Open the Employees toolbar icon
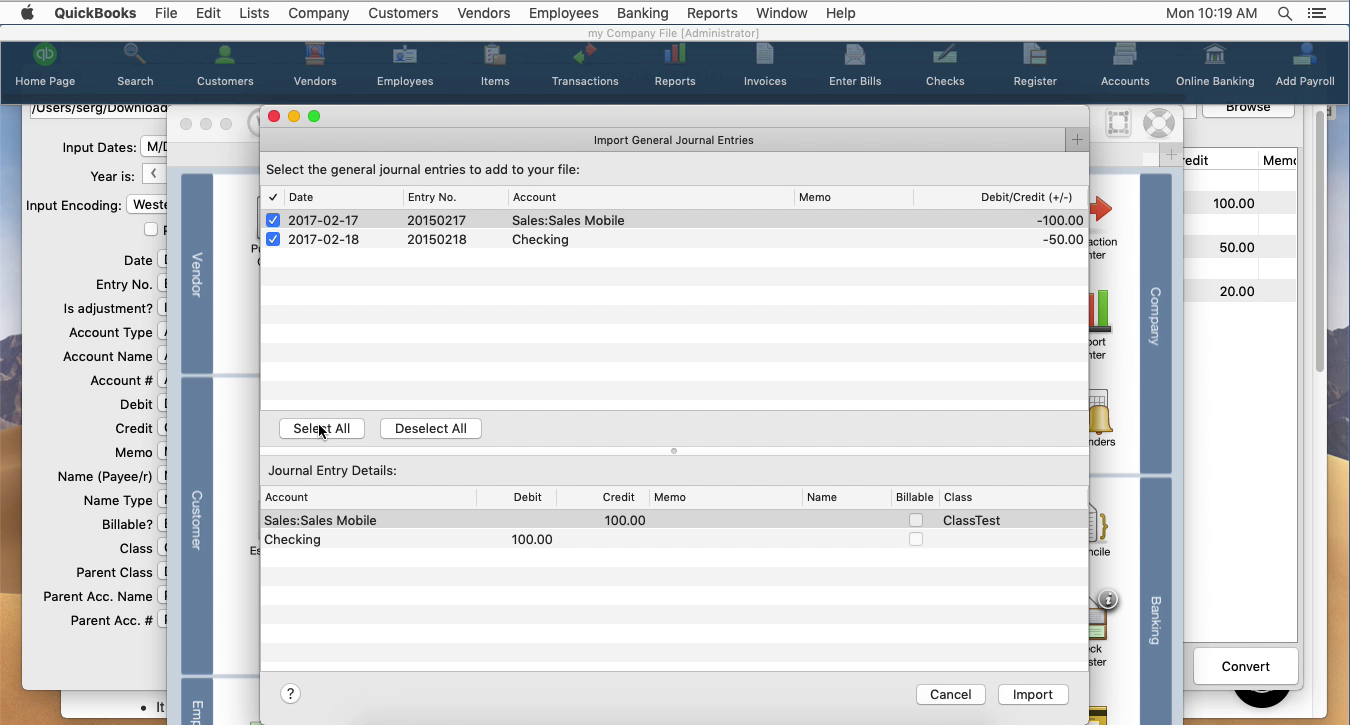Viewport: 1350px width, 725px height. (x=405, y=66)
